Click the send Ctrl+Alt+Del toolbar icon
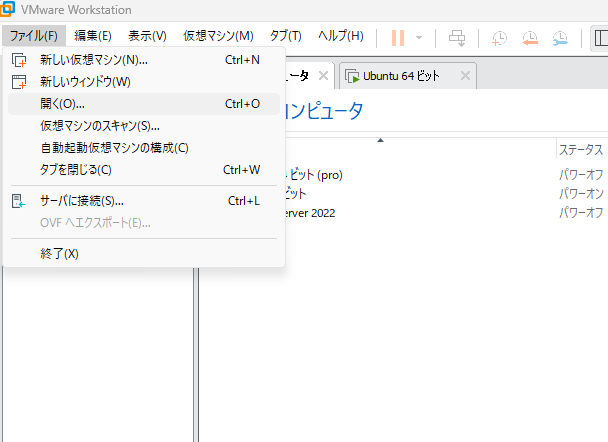Screen dimensions: 608x442 point(457,38)
